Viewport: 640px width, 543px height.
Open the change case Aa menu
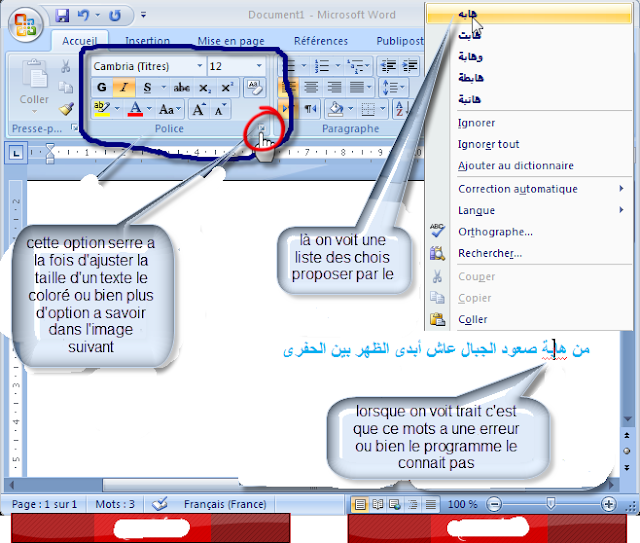click(169, 109)
